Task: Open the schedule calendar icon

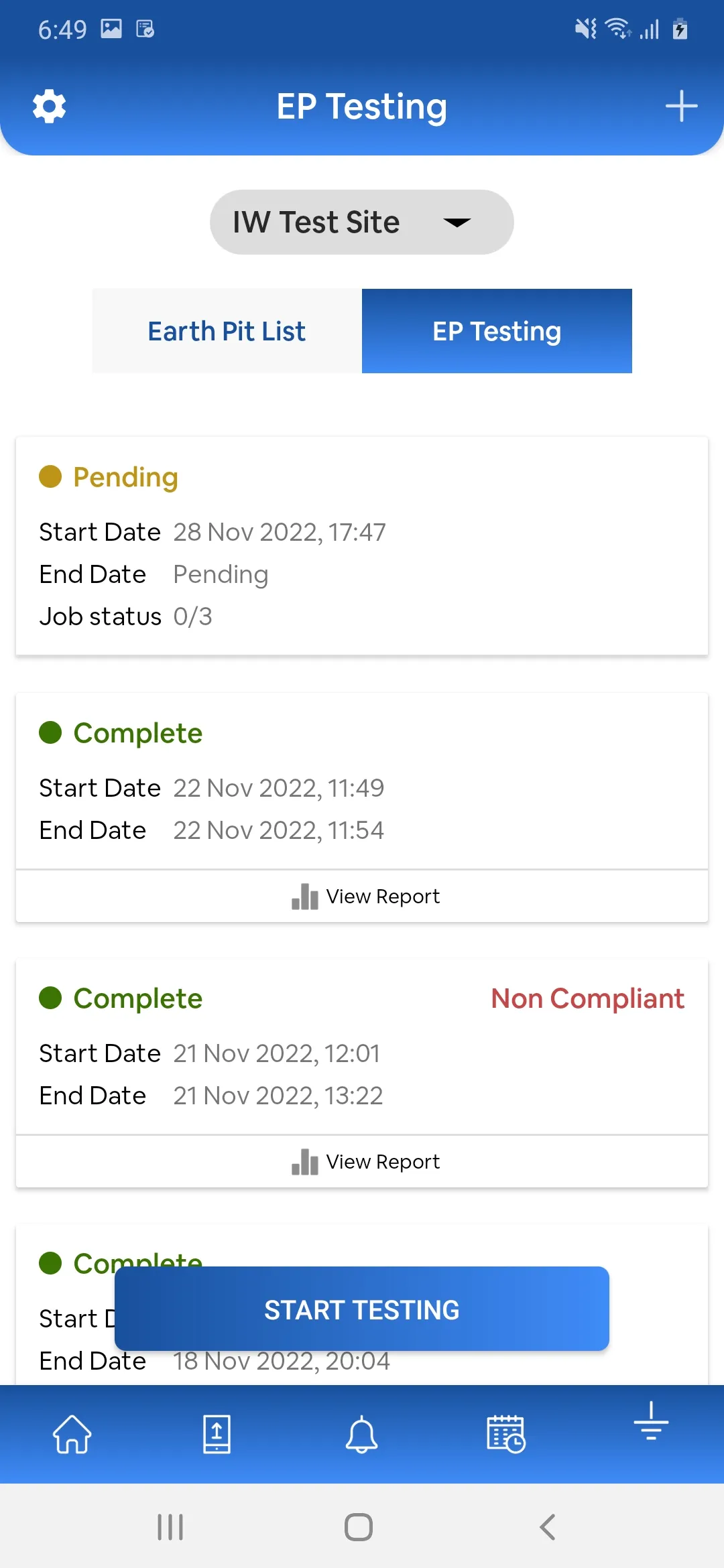Action: (505, 1434)
